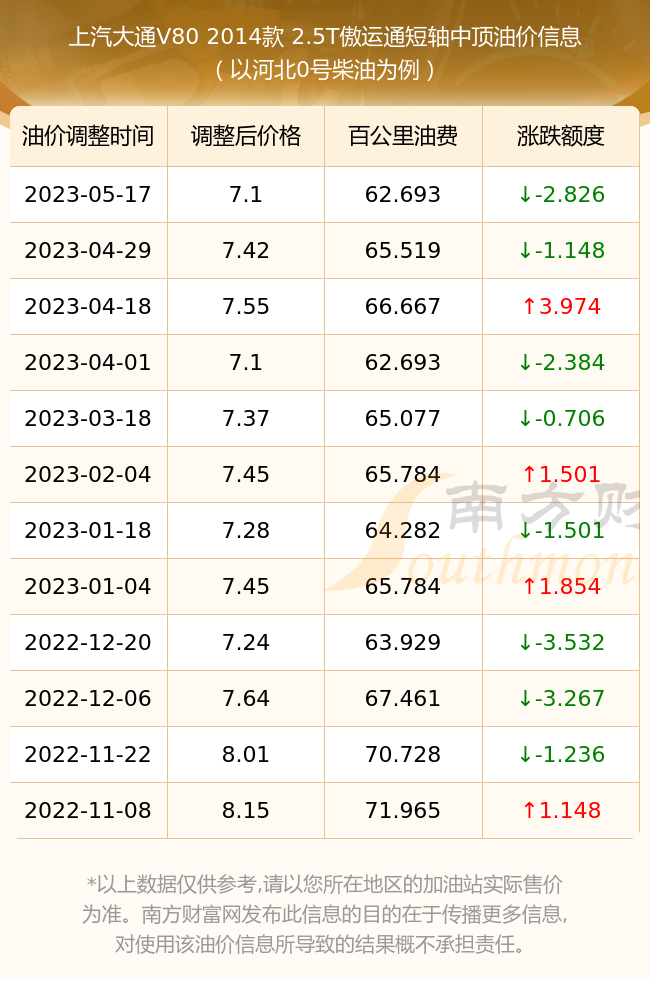650x1000 pixels.
Task: Click the green down arrow beside -2.384
Action: 525,362
